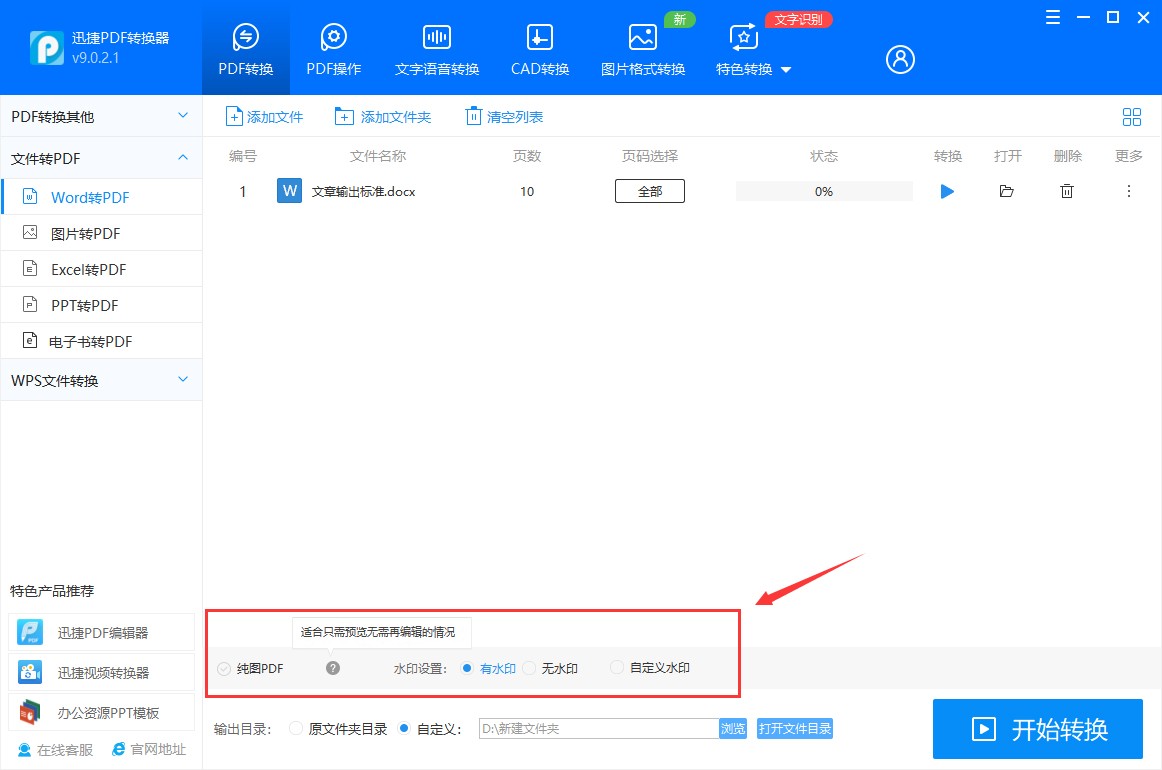Click the user account avatar icon
The width and height of the screenshot is (1162, 770).
900,59
